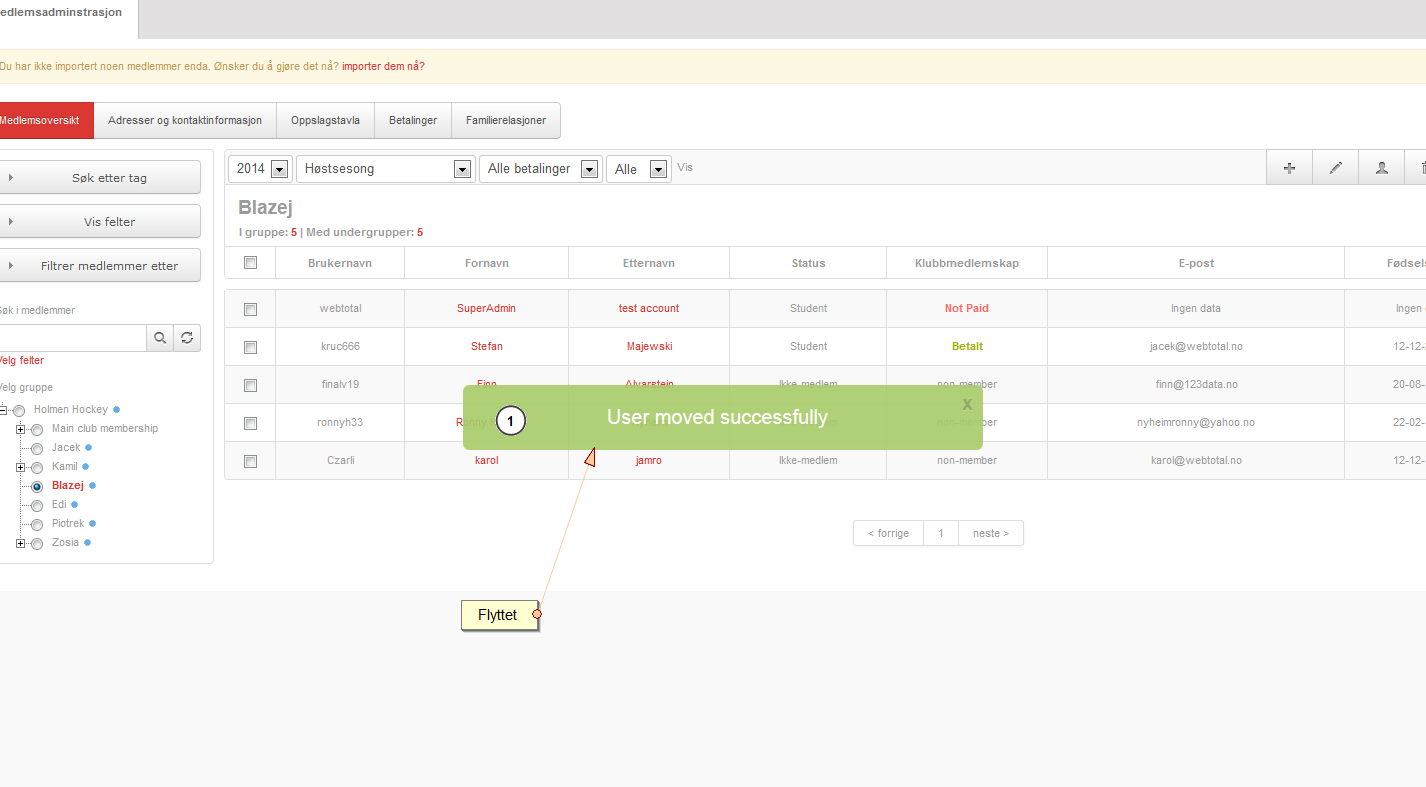Click the Majewski last name cell
This screenshot has height=787, width=1426.
[x=649, y=346]
